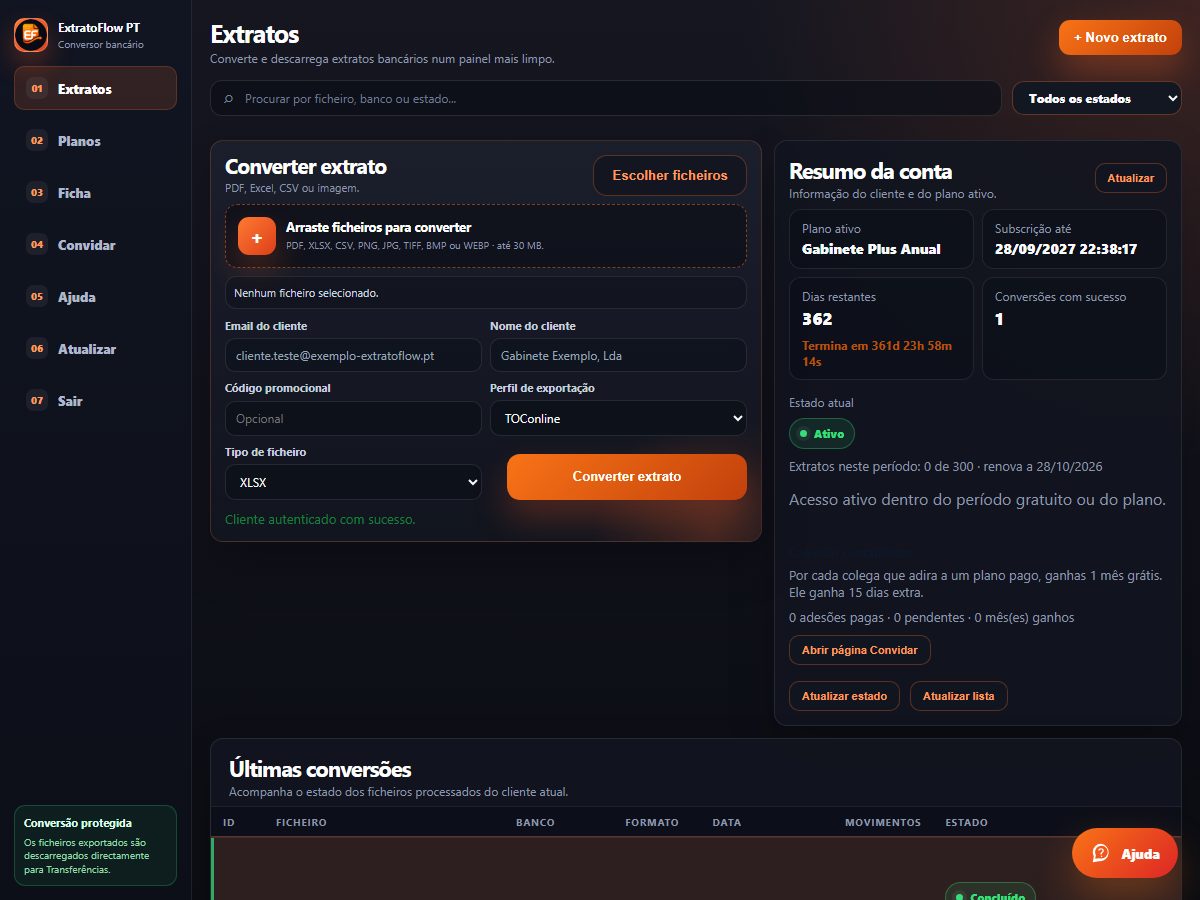Viewport: 1200px width, 900px height.
Task: Click the BANCO column header
Action: click(535, 822)
